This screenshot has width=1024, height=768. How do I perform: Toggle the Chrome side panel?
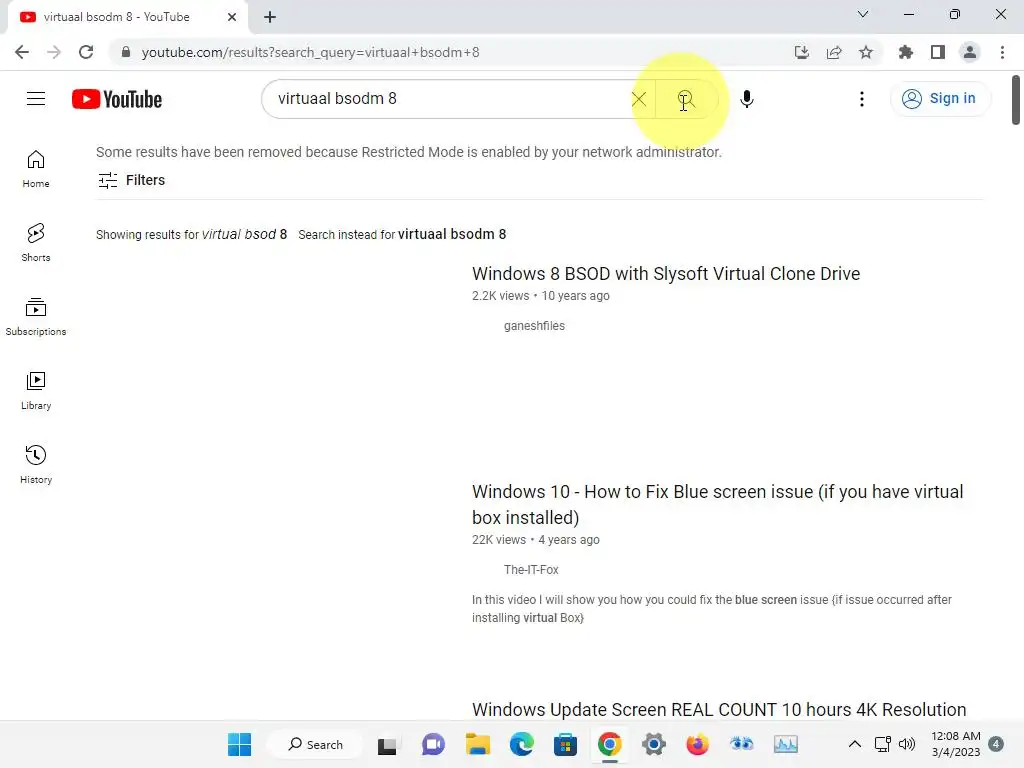(x=938, y=52)
